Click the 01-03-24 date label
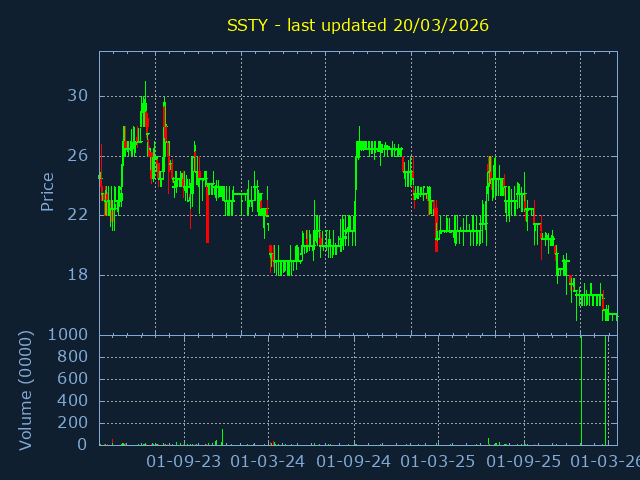The height and width of the screenshot is (480, 640). click(x=268, y=462)
